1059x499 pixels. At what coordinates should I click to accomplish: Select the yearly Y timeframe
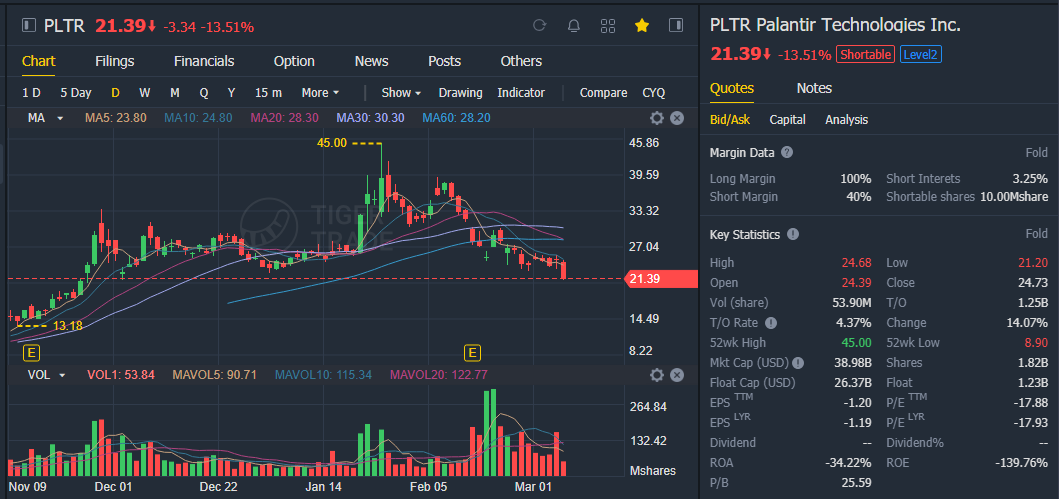[231, 93]
